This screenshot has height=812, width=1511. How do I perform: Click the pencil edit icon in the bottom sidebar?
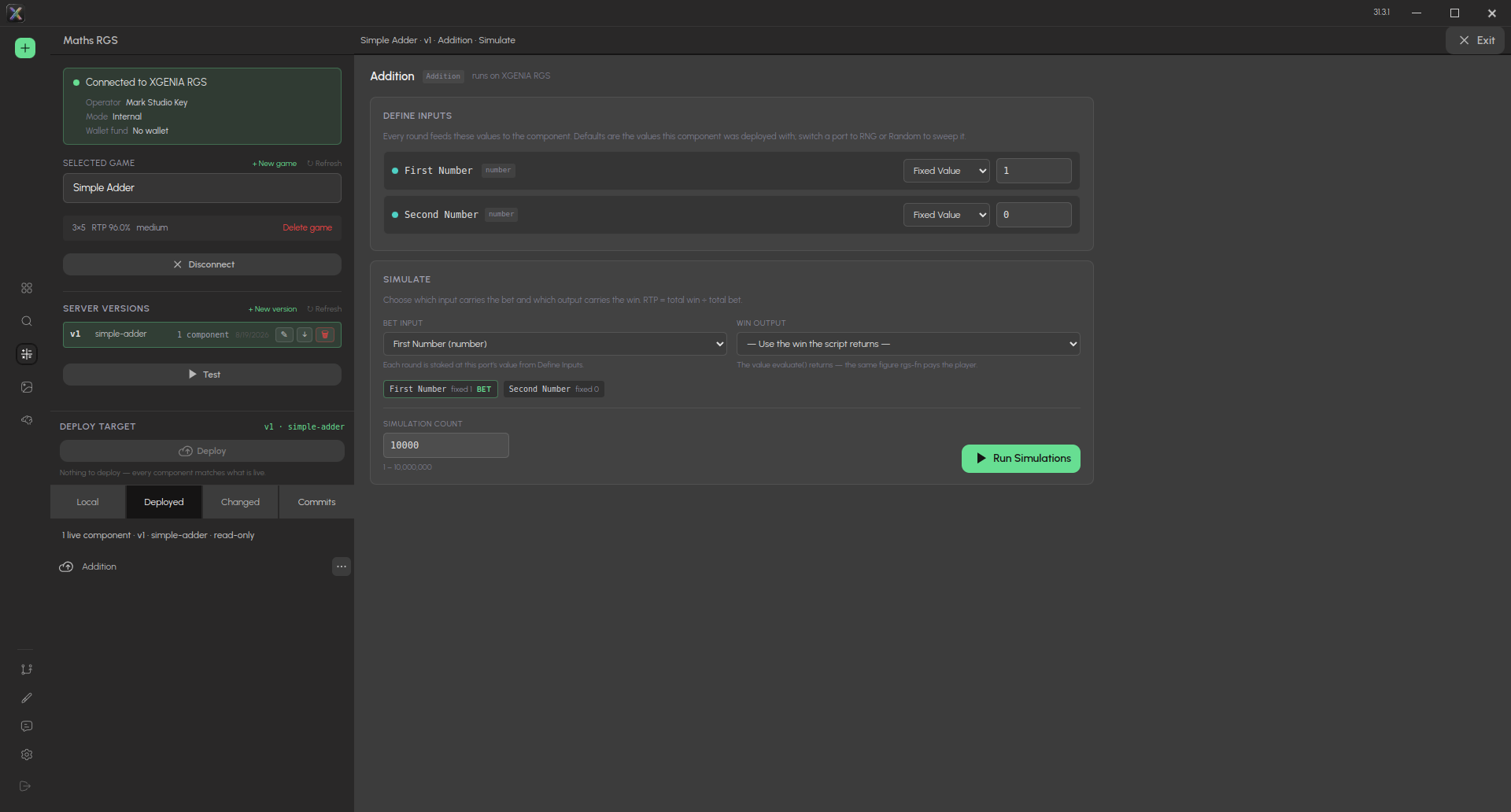click(27, 698)
